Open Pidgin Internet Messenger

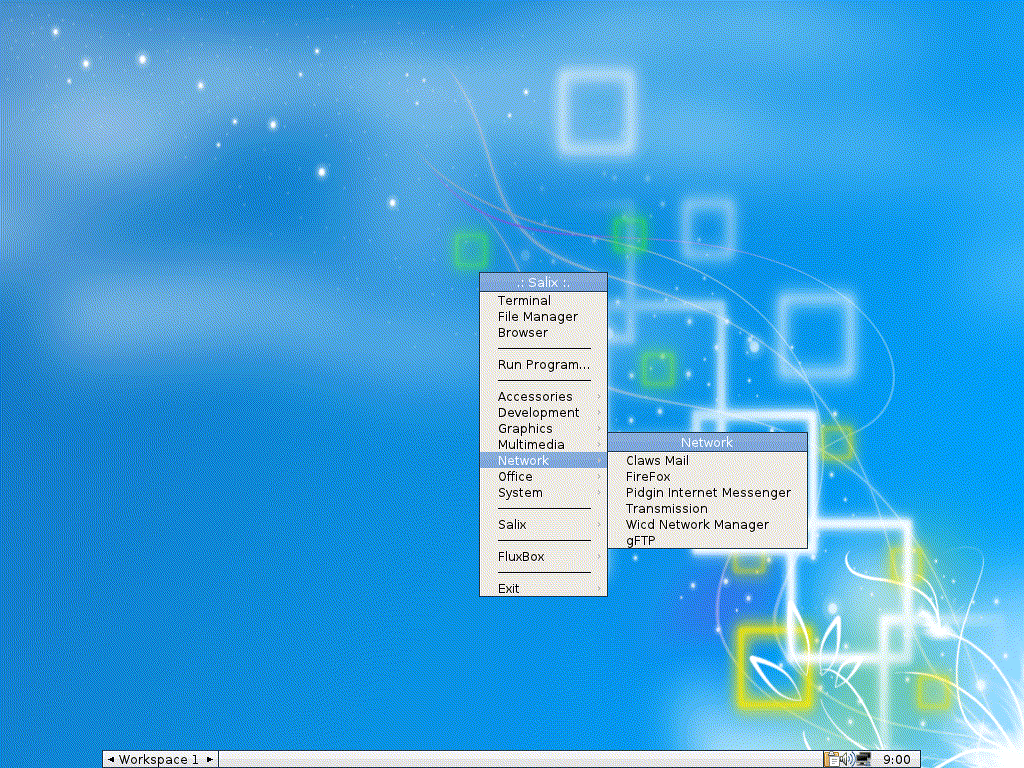[x=708, y=492]
